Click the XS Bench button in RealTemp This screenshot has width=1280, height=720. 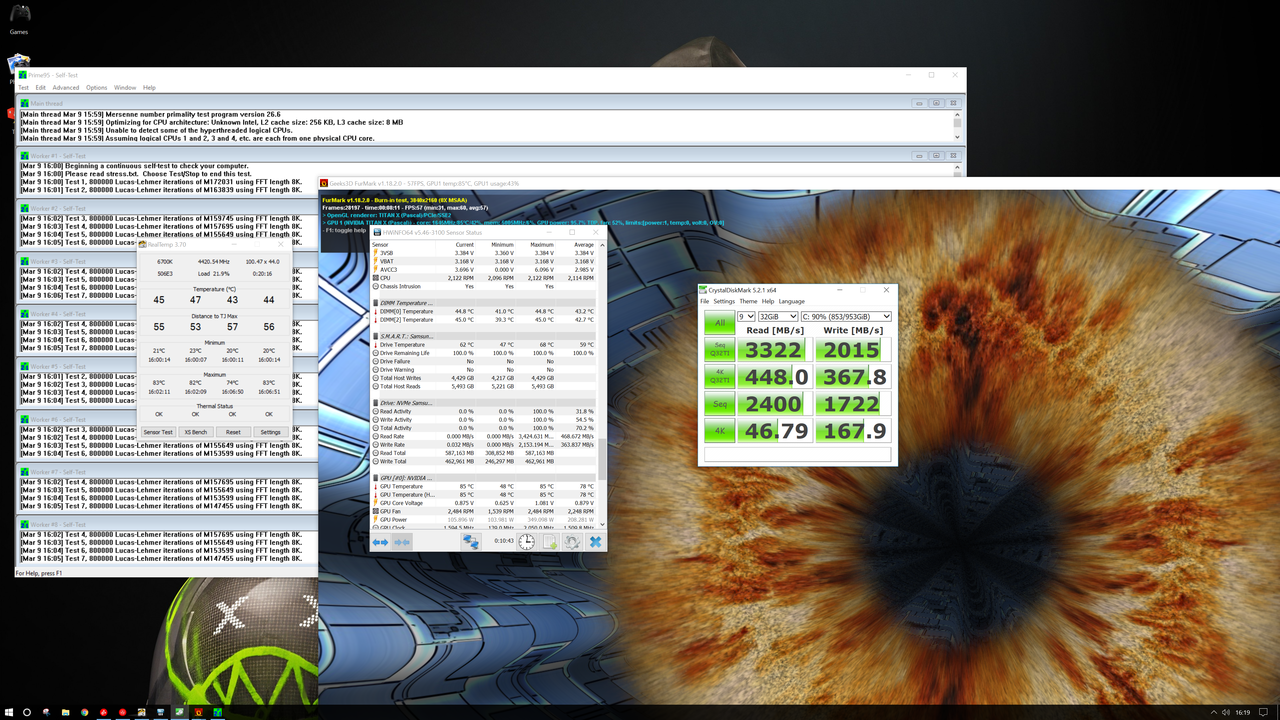(x=196, y=432)
